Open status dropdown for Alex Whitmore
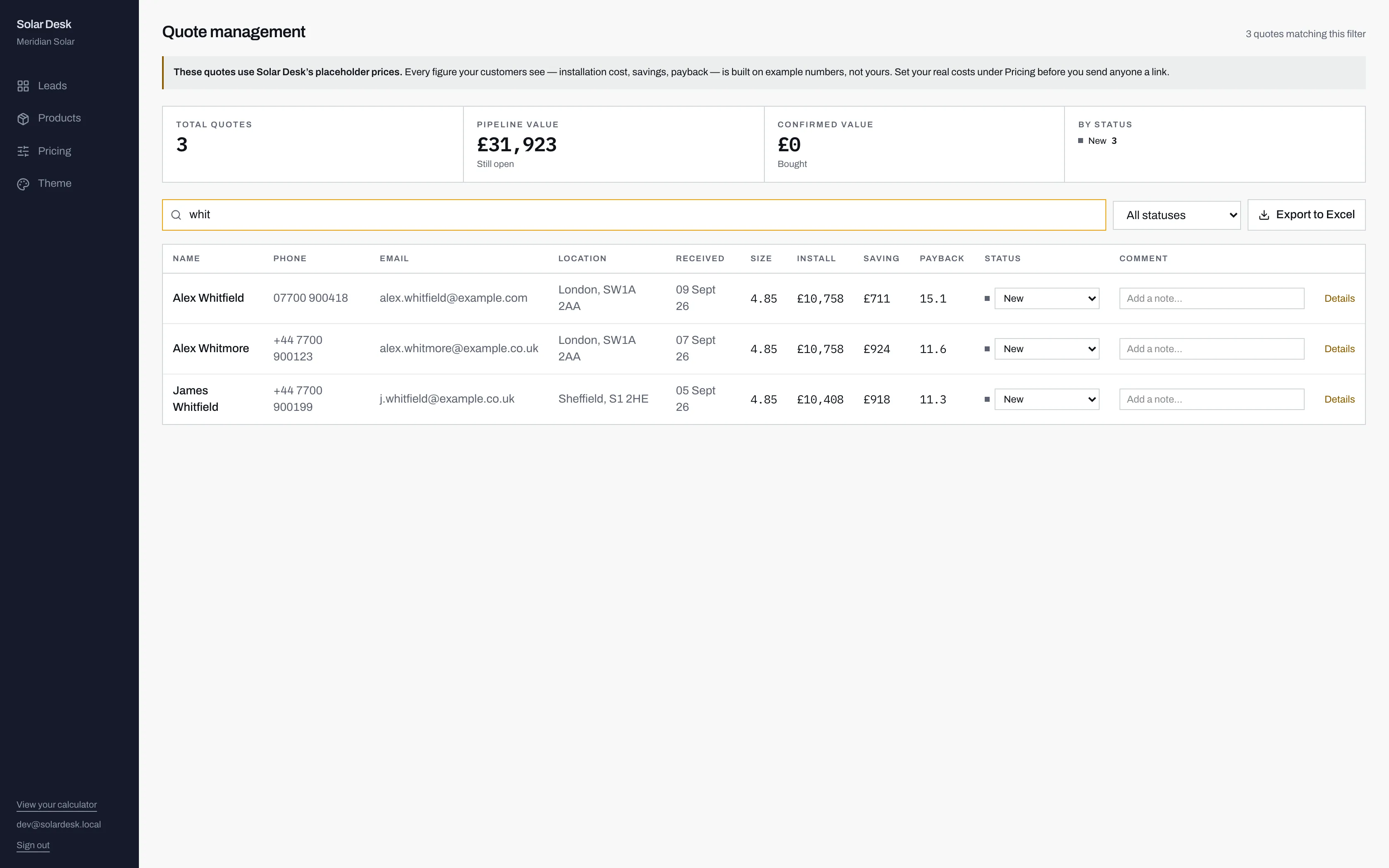 [x=1047, y=349]
